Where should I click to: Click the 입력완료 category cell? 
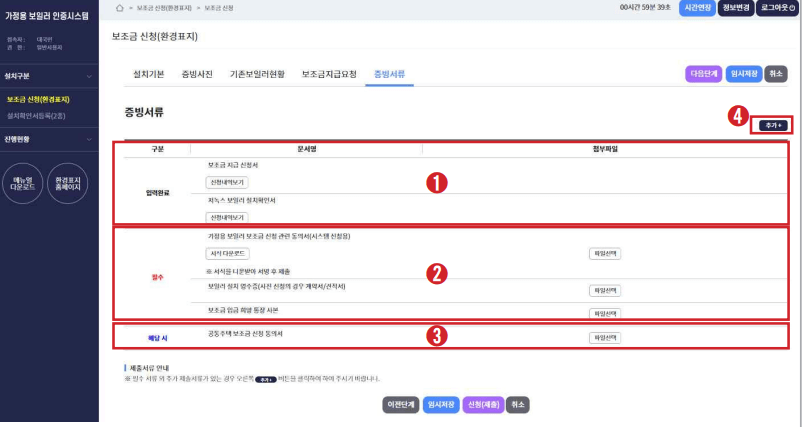[158, 193]
